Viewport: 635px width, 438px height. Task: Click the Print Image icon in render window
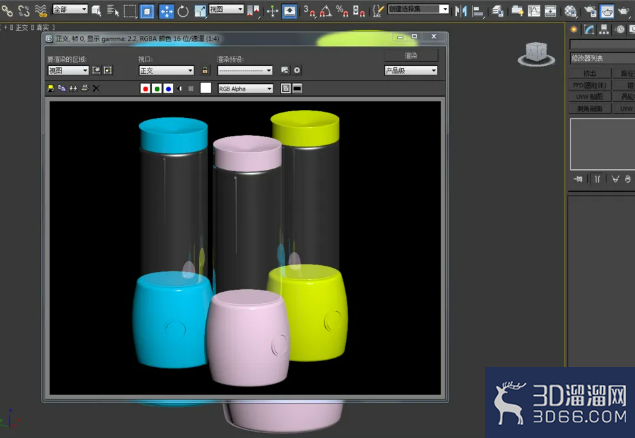[85, 88]
